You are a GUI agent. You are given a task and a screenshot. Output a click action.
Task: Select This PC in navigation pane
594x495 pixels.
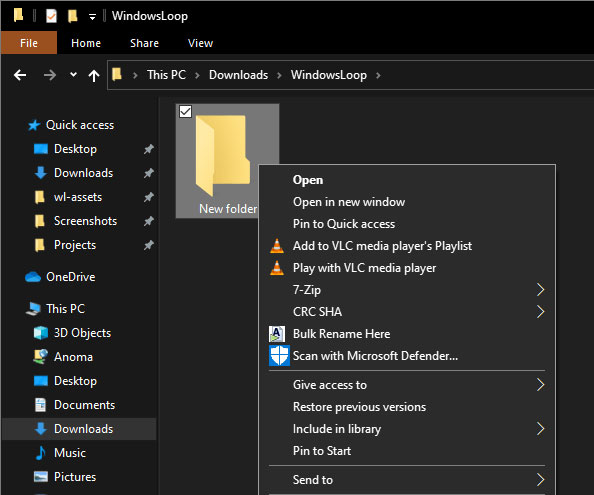[65, 309]
